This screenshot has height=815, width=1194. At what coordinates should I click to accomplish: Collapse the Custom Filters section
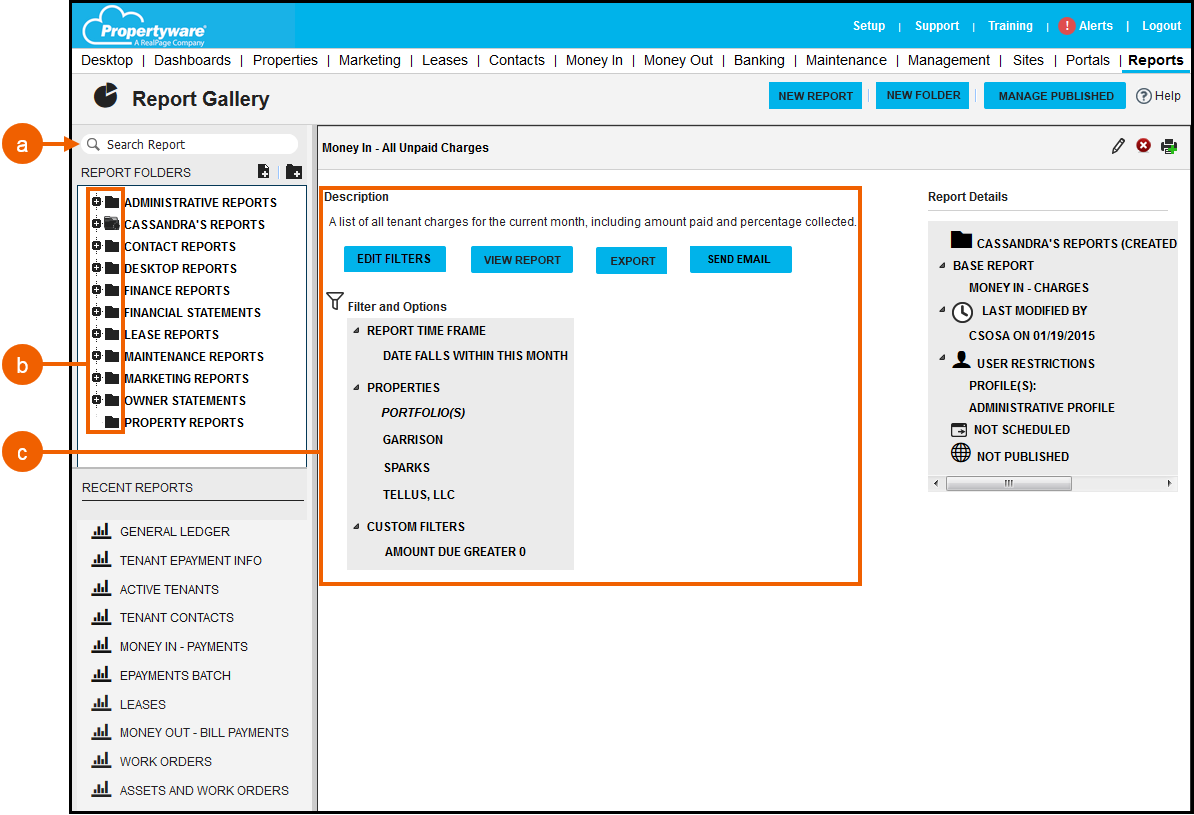tap(358, 527)
